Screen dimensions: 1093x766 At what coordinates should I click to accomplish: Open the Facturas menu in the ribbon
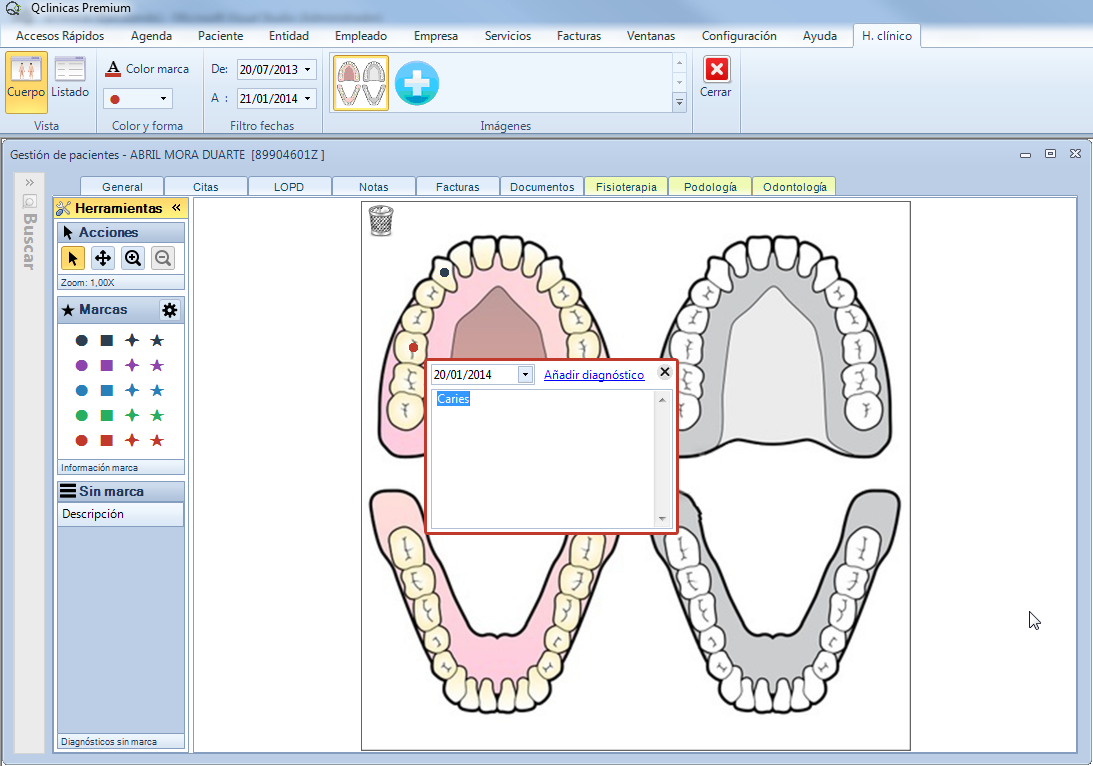(578, 36)
